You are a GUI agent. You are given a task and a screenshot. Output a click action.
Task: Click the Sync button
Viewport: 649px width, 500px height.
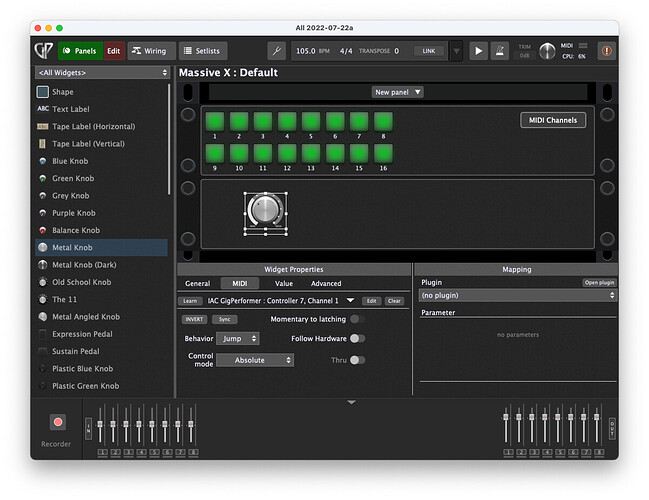point(224,319)
